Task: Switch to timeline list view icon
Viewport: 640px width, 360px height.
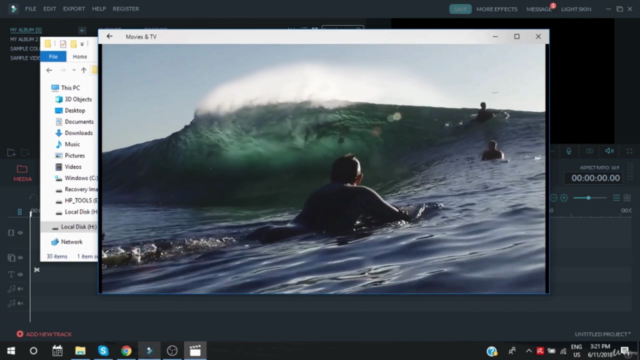Action: coord(616,198)
